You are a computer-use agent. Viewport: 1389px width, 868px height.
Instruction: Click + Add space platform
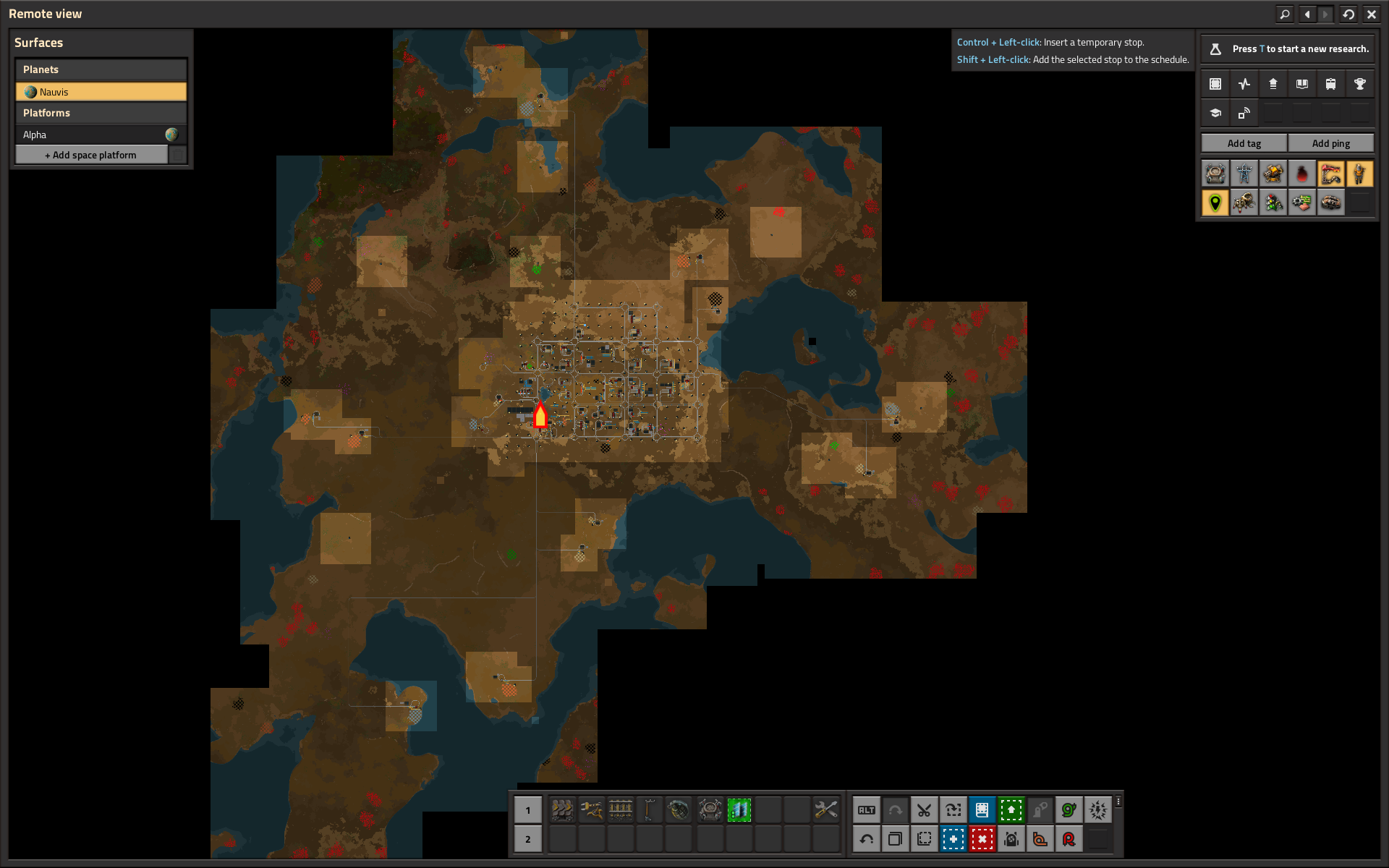coord(91,155)
